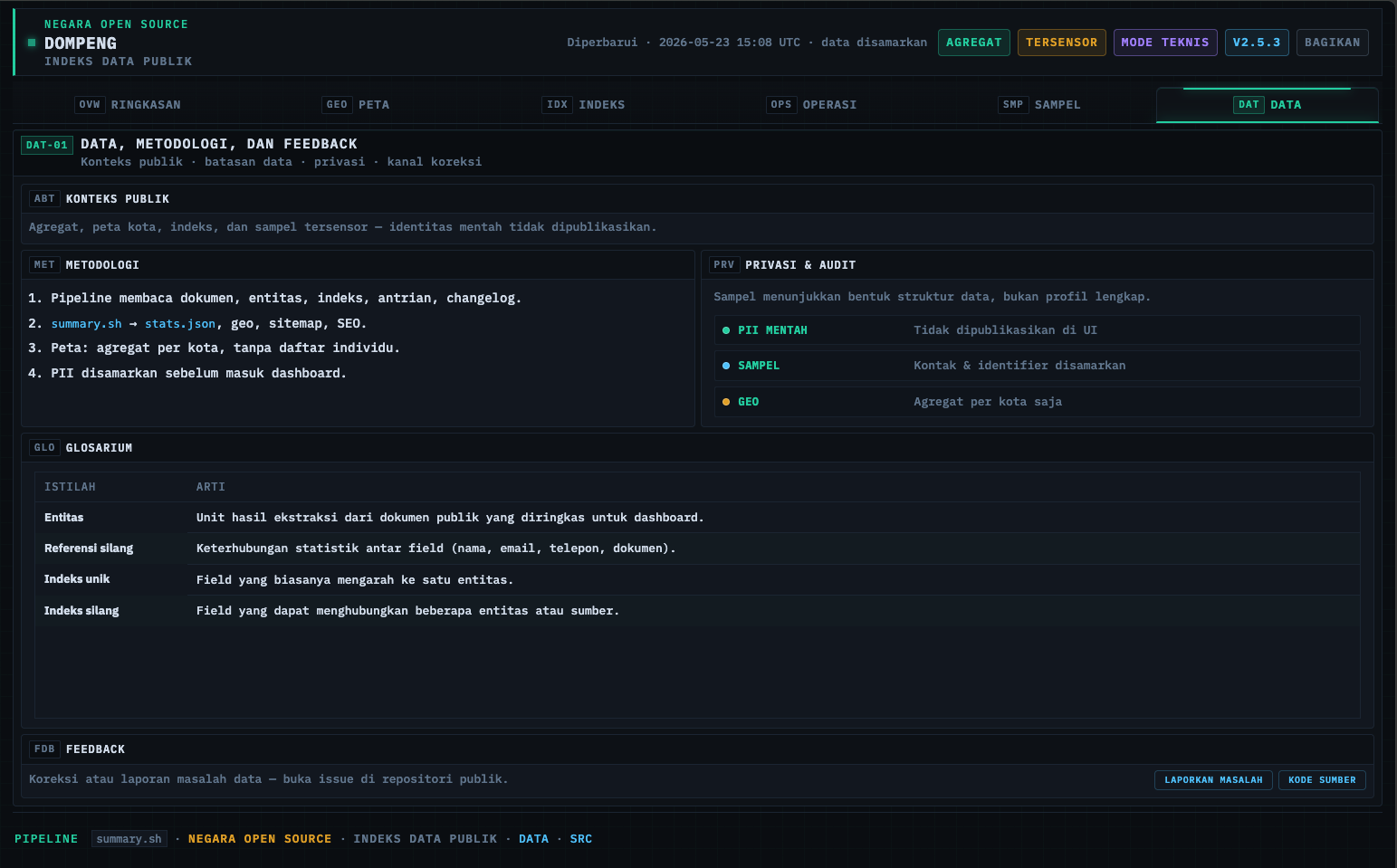Click the V2.5.3 version badge
Viewport: 1397px width, 868px height.
(x=1257, y=43)
